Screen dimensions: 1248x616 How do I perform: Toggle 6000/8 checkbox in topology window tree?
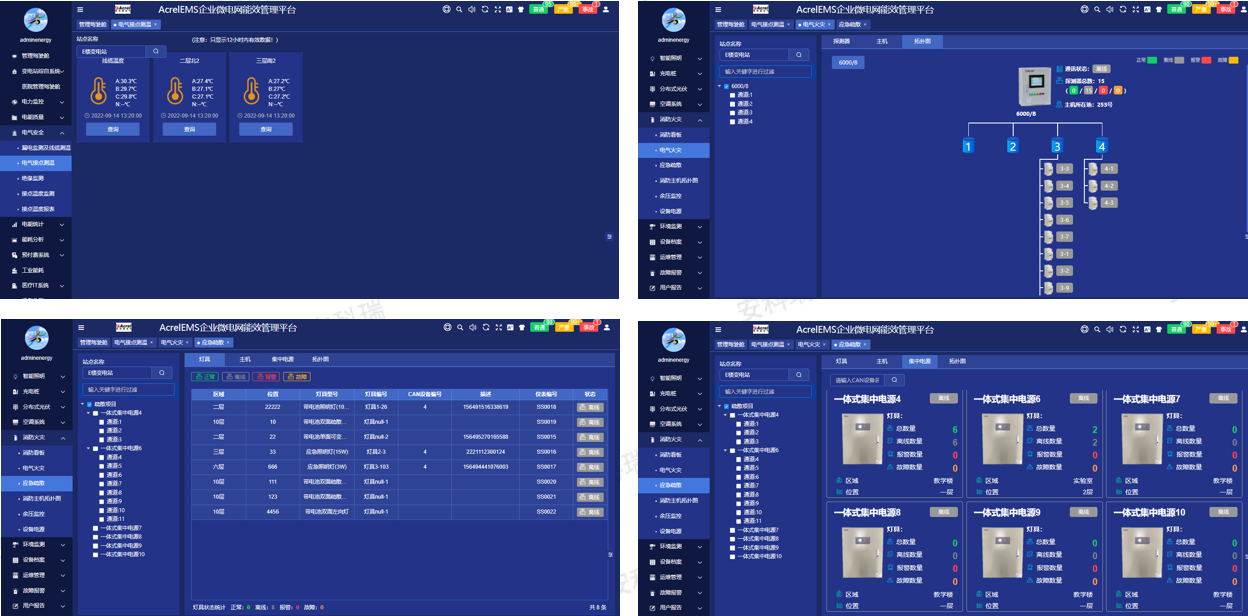(727, 86)
